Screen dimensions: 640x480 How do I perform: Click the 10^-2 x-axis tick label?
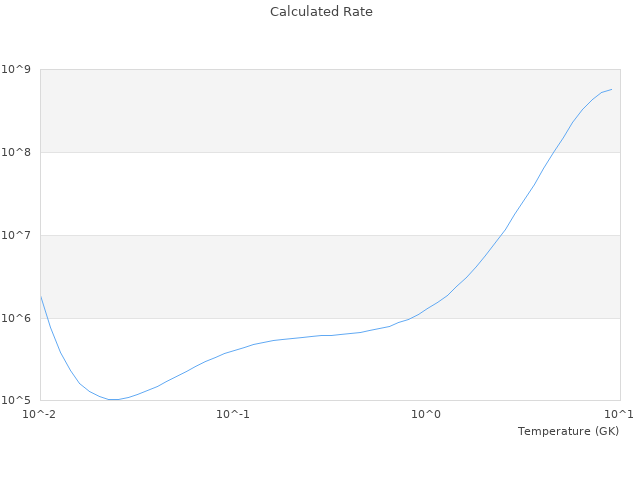pos(40,414)
